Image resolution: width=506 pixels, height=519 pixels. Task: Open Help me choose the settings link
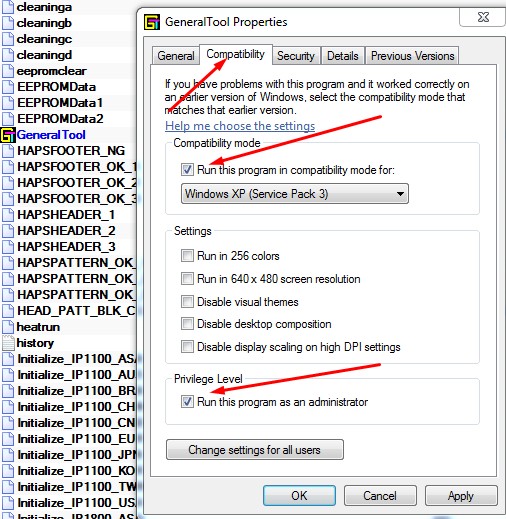pyautogui.click(x=240, y=126)
